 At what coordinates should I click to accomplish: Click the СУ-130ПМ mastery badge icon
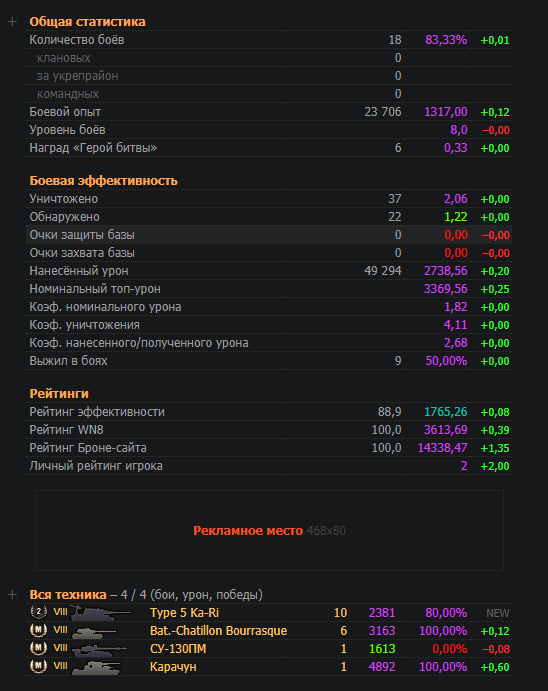click(x=38, y=648)
